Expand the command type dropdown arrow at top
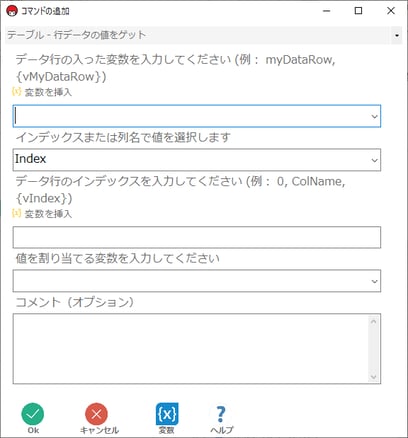Viewport: 408px width, 438px height. [x=397, y=35]
